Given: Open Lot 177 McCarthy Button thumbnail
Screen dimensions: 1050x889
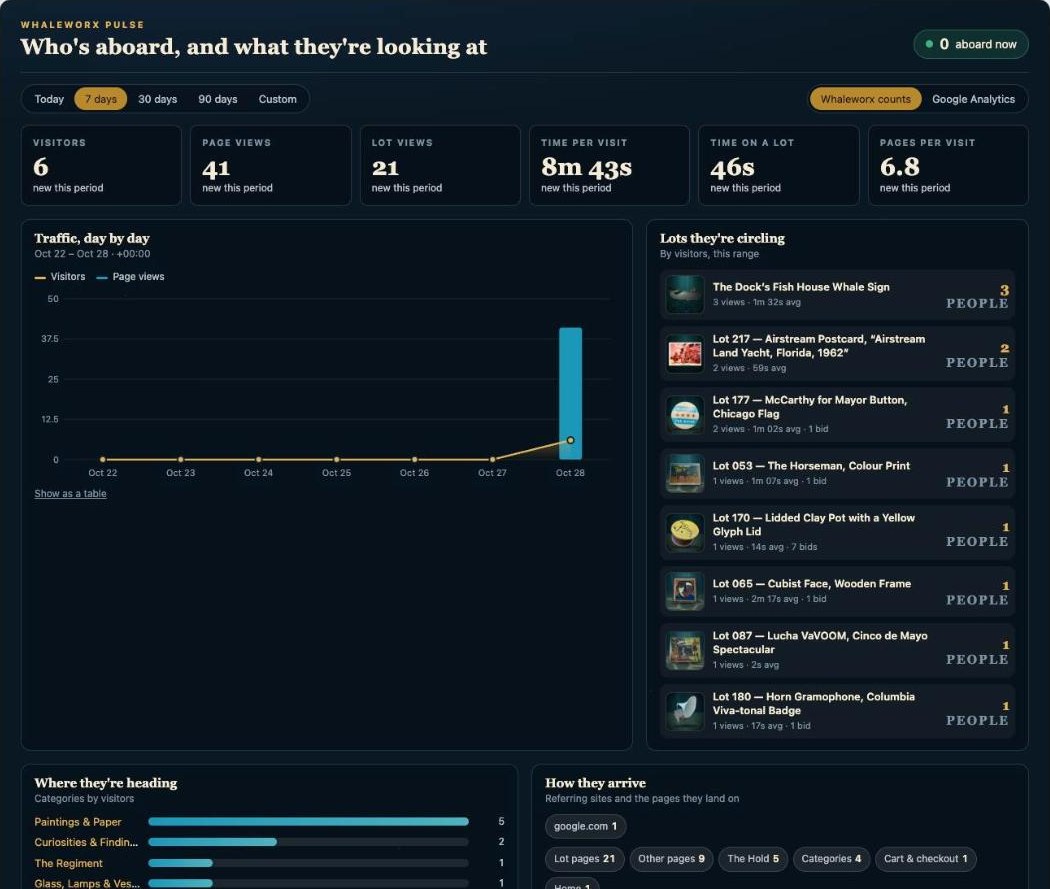Looking at the screenshot, I should [685, 415].
